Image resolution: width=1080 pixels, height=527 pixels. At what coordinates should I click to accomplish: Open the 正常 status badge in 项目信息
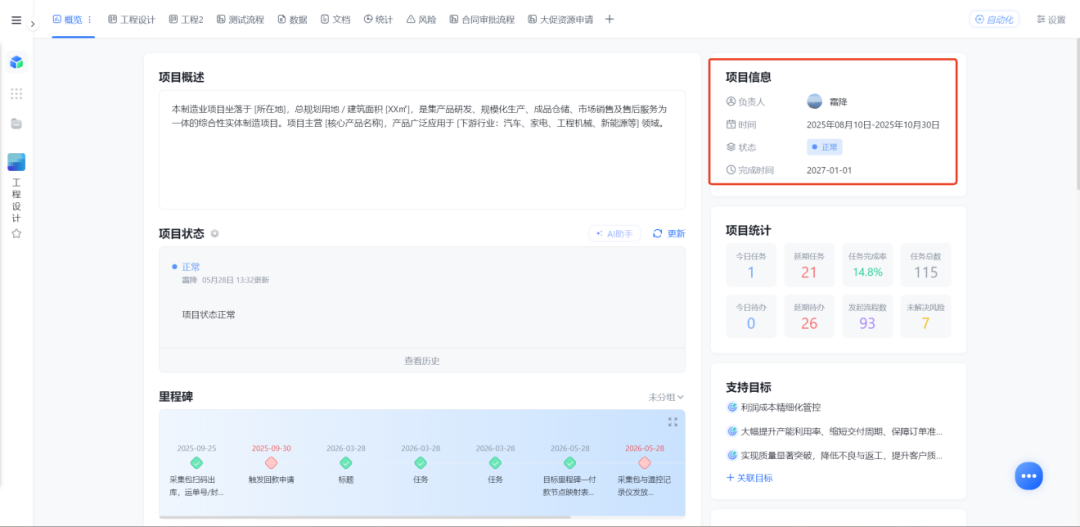[x=824, y=147]
